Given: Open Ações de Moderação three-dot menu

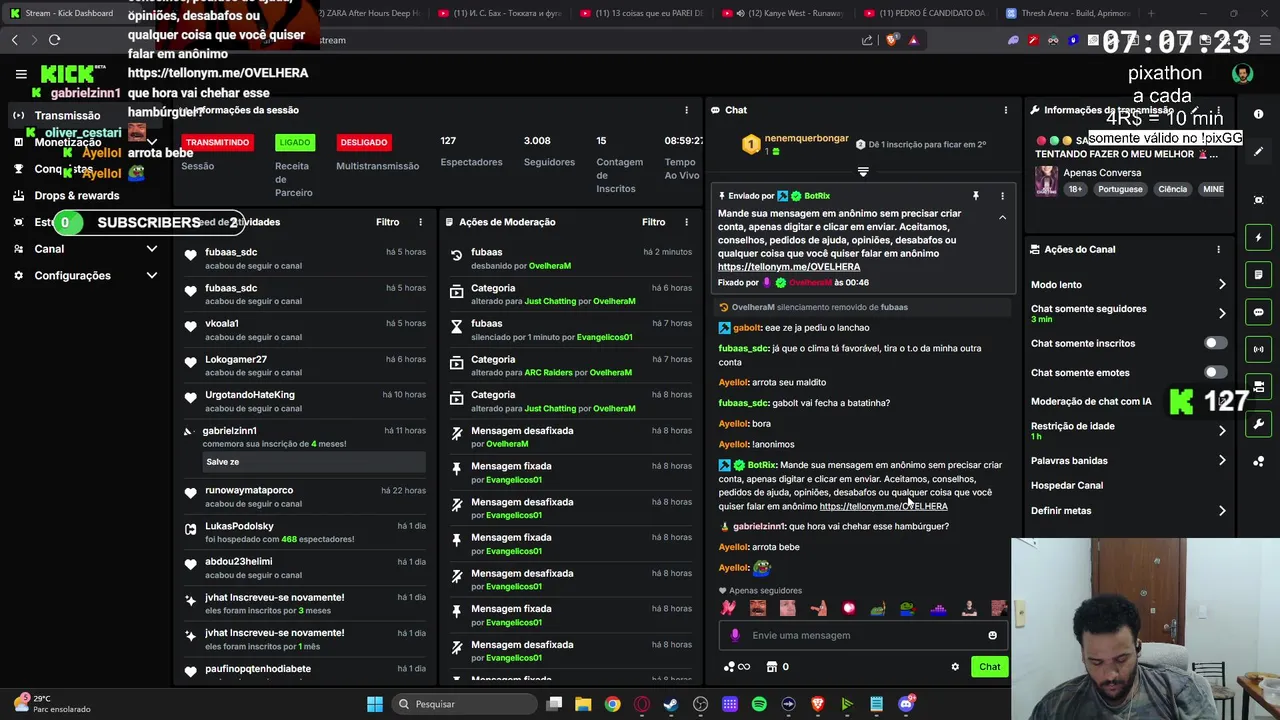Looking at the screenshot, I should click(x=686, y=222).
